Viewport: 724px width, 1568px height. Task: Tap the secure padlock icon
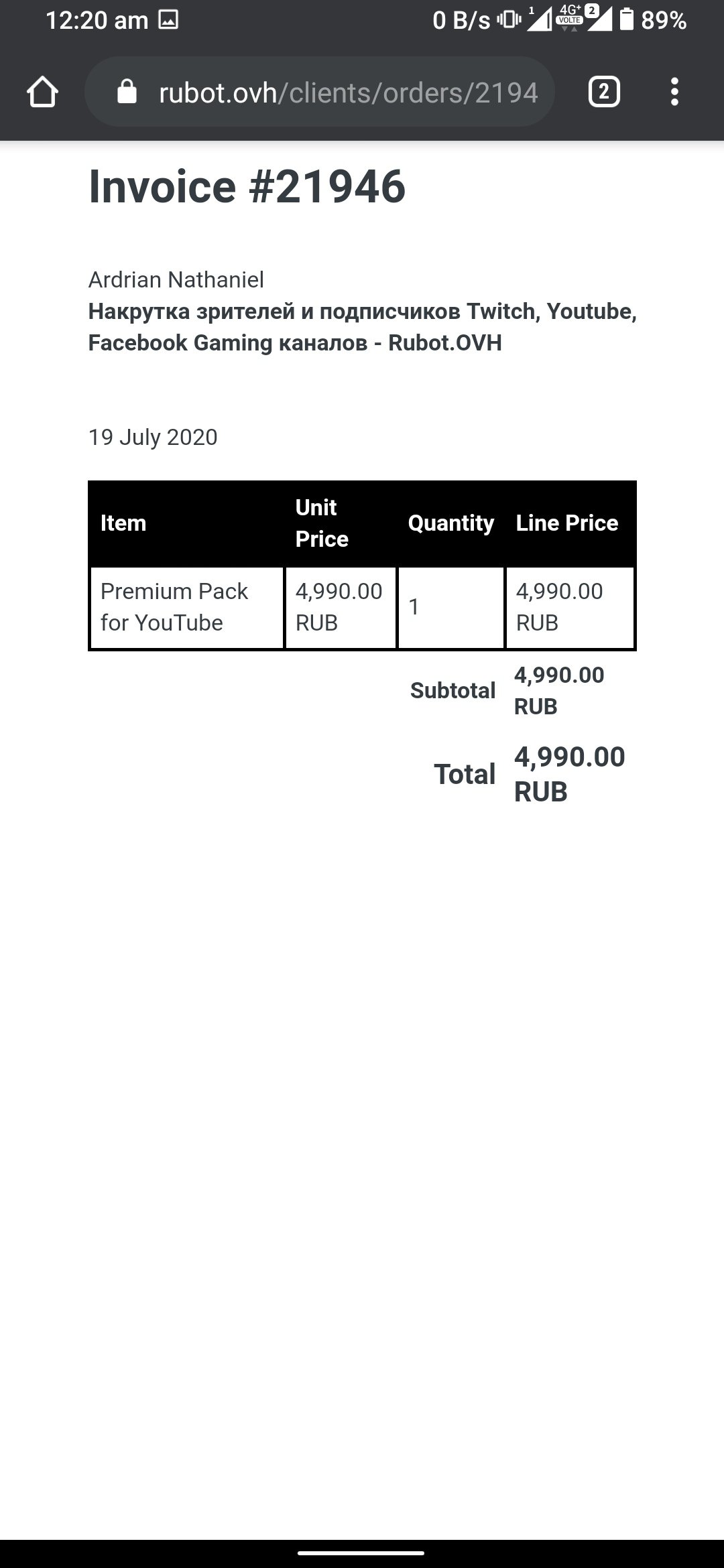(126, 92)
